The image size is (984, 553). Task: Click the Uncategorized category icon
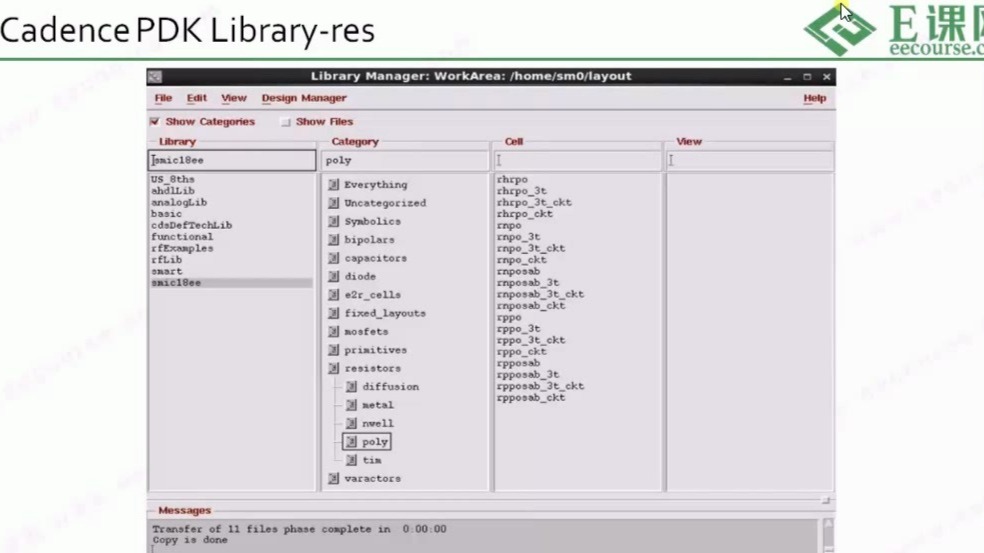(x=334, y=203)
